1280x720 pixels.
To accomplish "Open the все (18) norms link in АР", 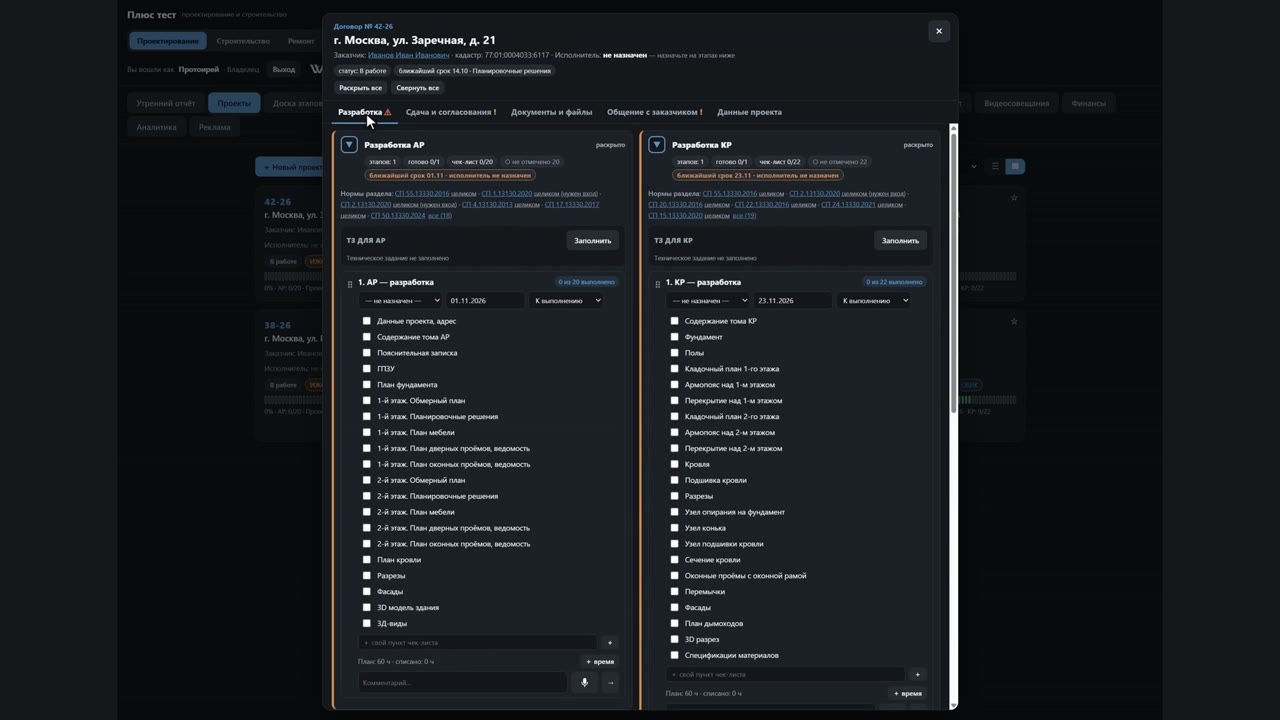I will (x=440, y=215).
